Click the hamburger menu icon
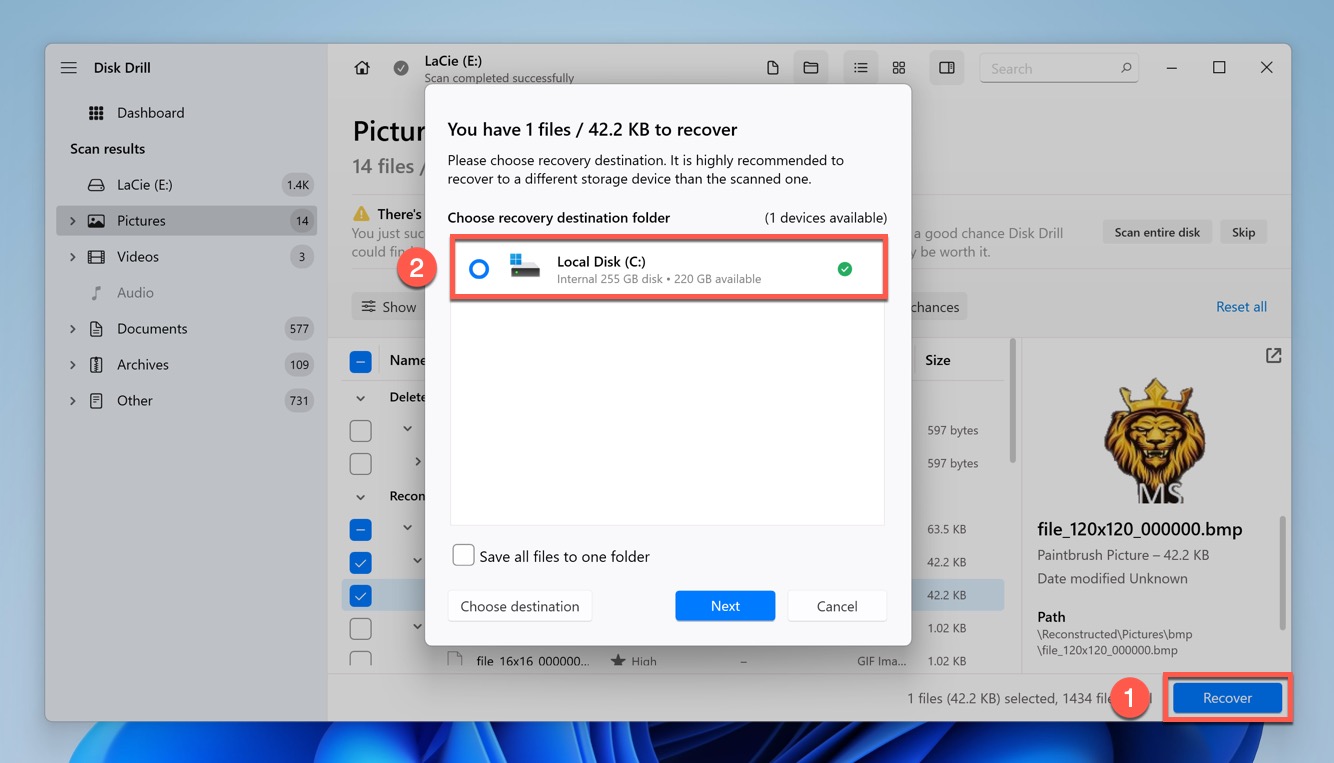The height and width of the screenshot is (763, 1334). point(68,68)
